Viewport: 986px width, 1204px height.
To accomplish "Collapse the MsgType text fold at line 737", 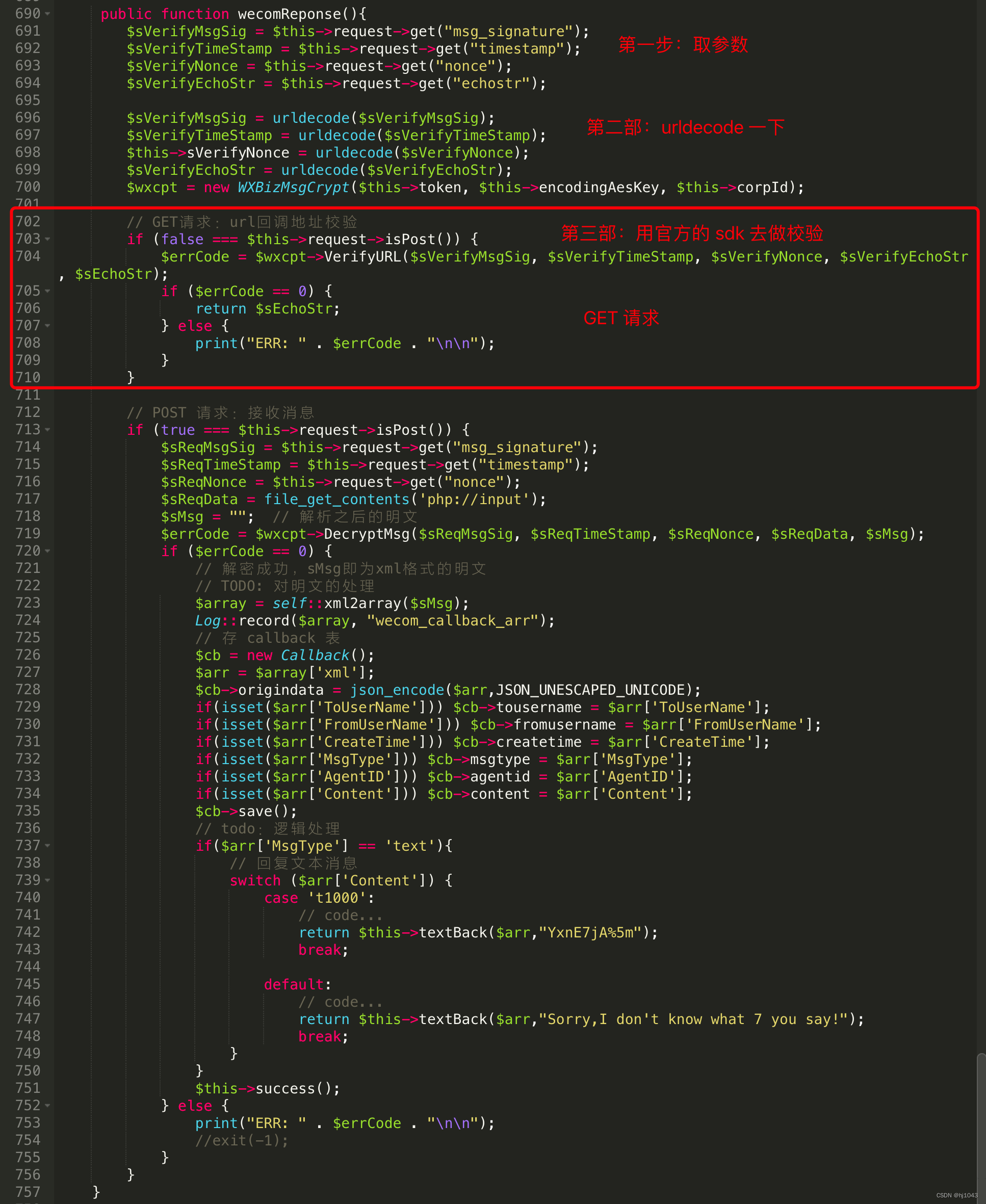I will [48, 846].
